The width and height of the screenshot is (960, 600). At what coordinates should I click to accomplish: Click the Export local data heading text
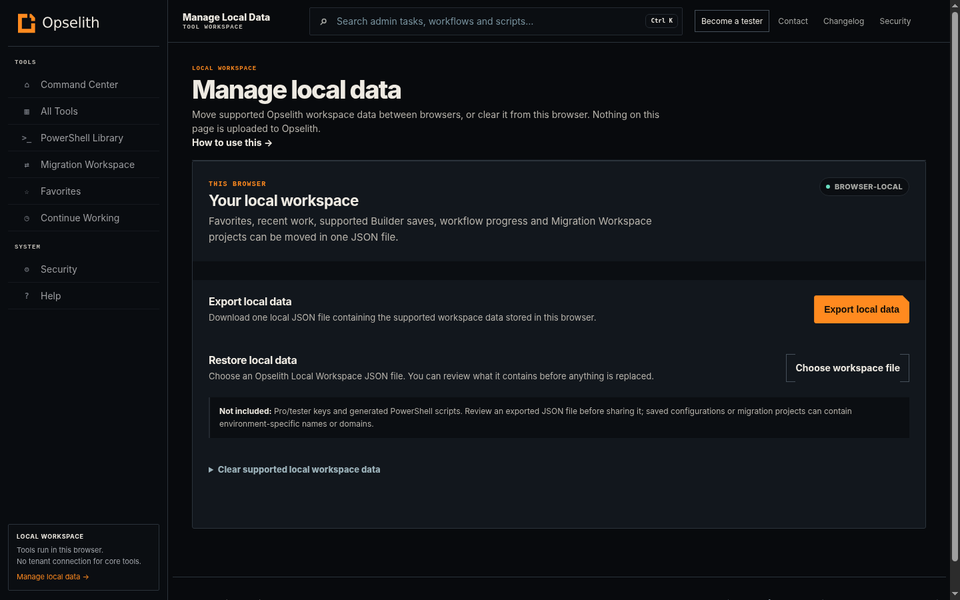[x=250, y=302]
